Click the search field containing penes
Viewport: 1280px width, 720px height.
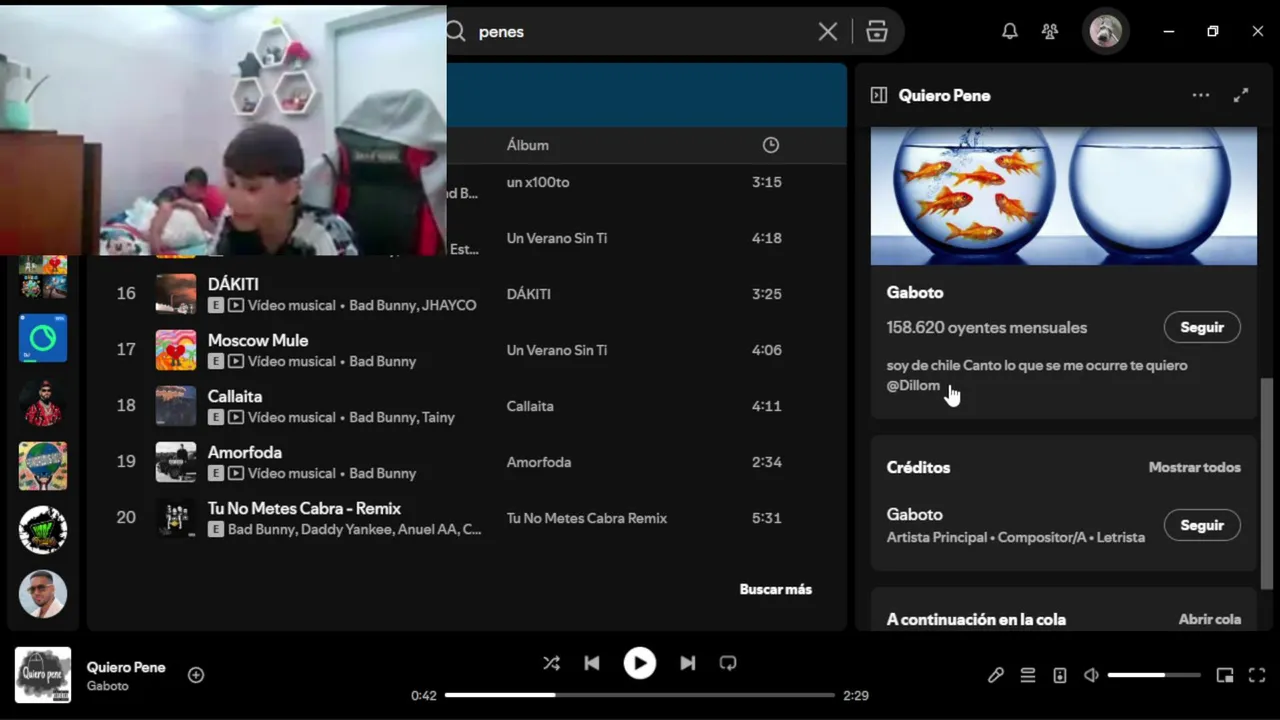[x=640, y=32]
